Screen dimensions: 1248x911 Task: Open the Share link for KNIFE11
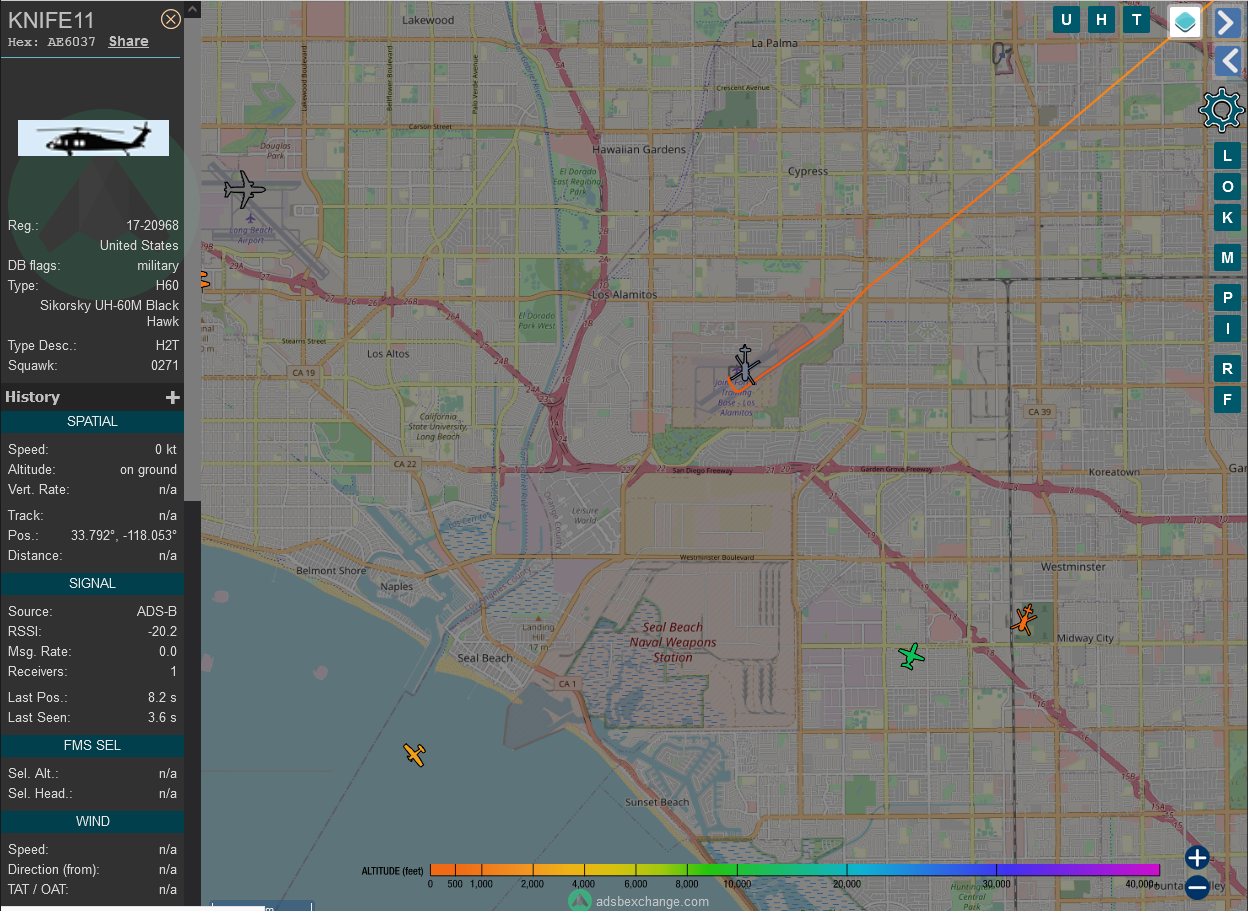pyautogui.click(x=129, y=42)
